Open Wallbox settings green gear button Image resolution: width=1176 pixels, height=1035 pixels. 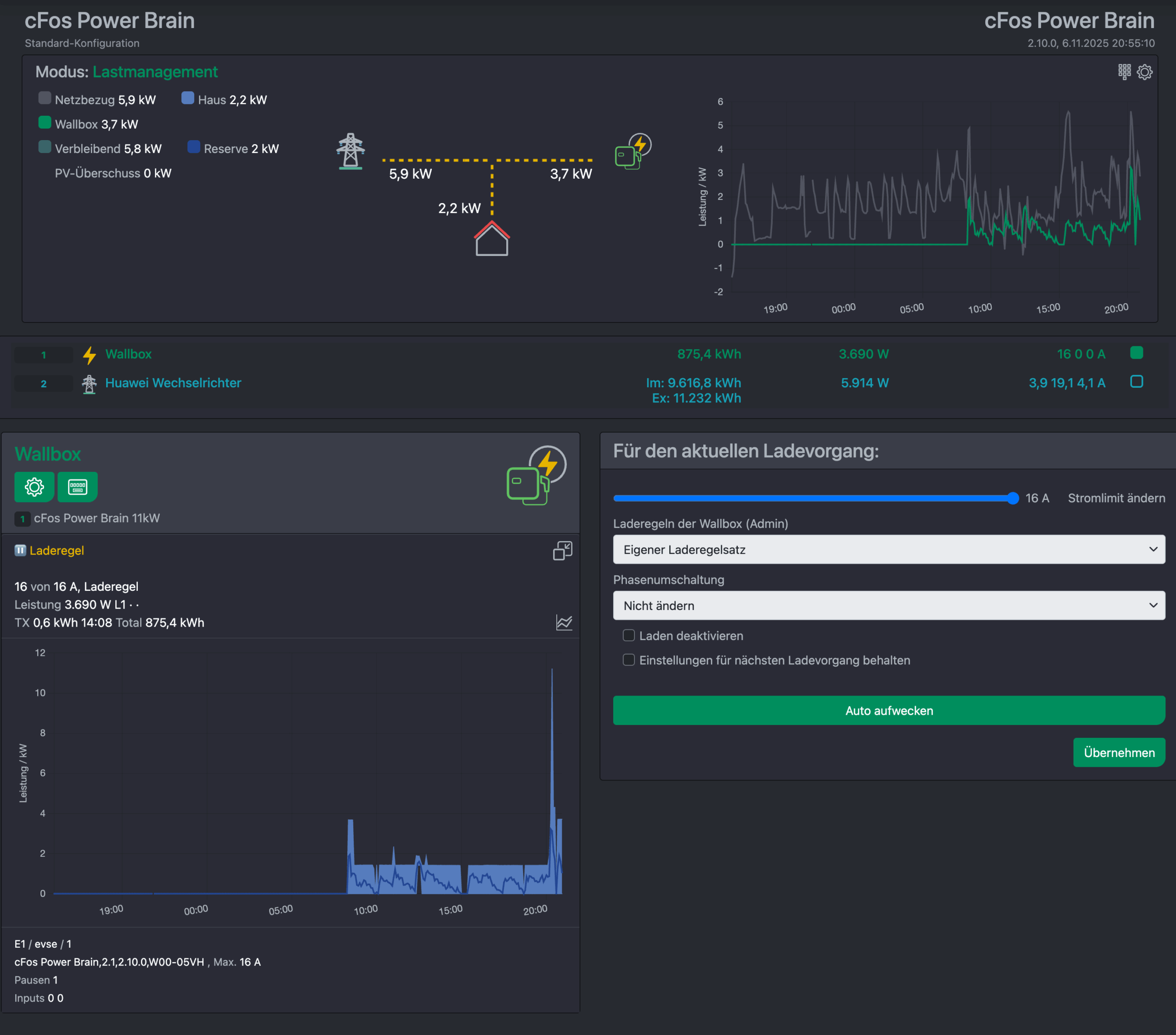coord(34,486)
